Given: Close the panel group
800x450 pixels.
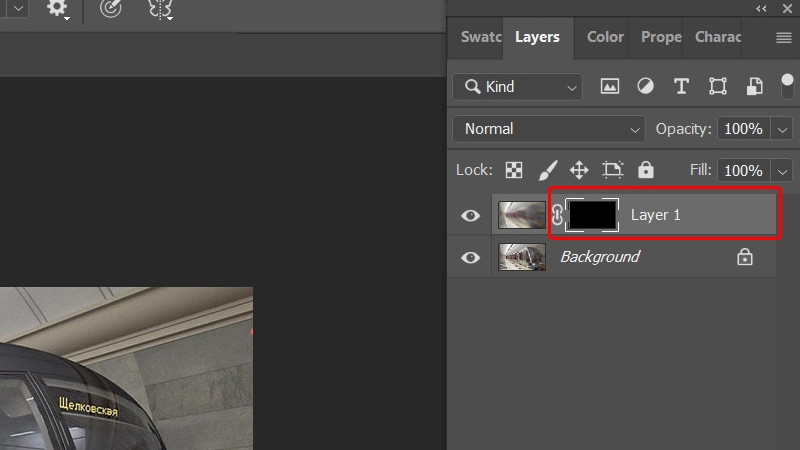Looking at the screenshot, I should pyautogui.click(x=787, y=9).
